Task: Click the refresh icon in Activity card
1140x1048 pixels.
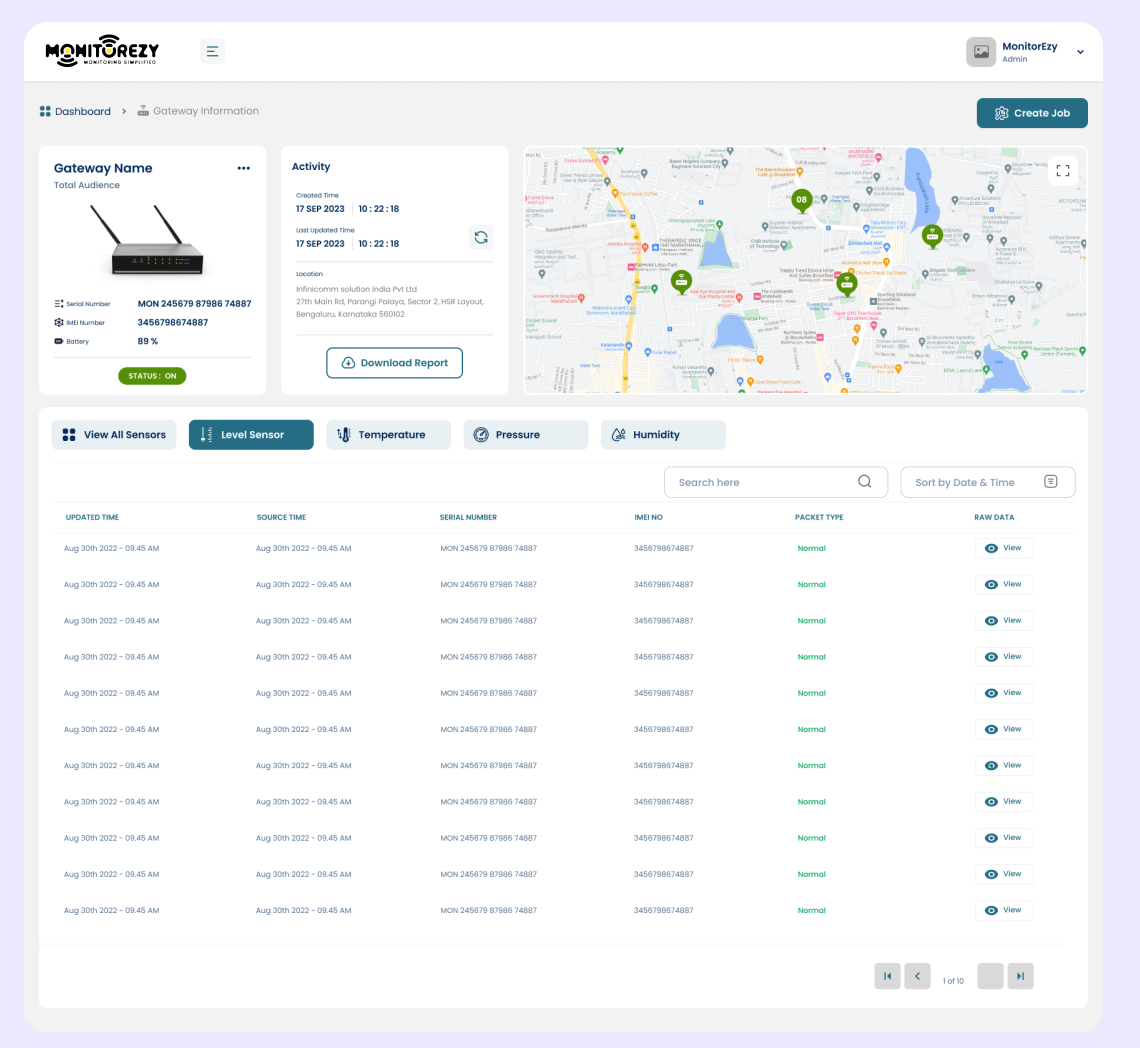Action: coord(481,237)
